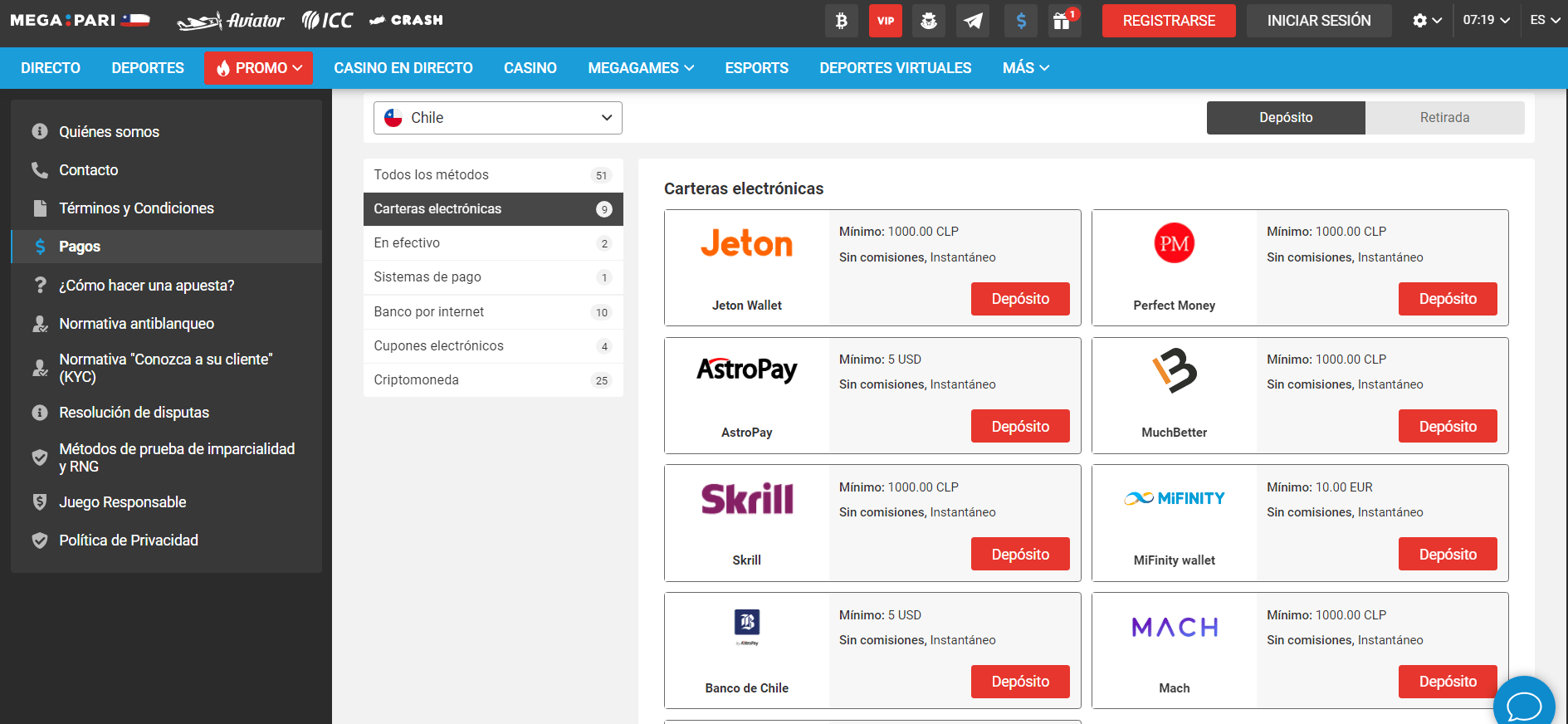Open the red VIP icon
1568x724 pixels.
pyautogui.click(x=885, y=21)
